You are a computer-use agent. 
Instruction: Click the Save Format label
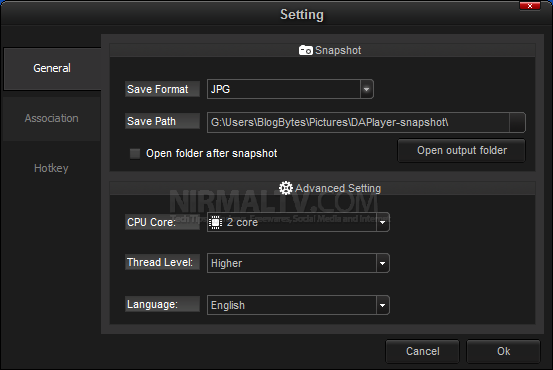[x=162, y=89]
